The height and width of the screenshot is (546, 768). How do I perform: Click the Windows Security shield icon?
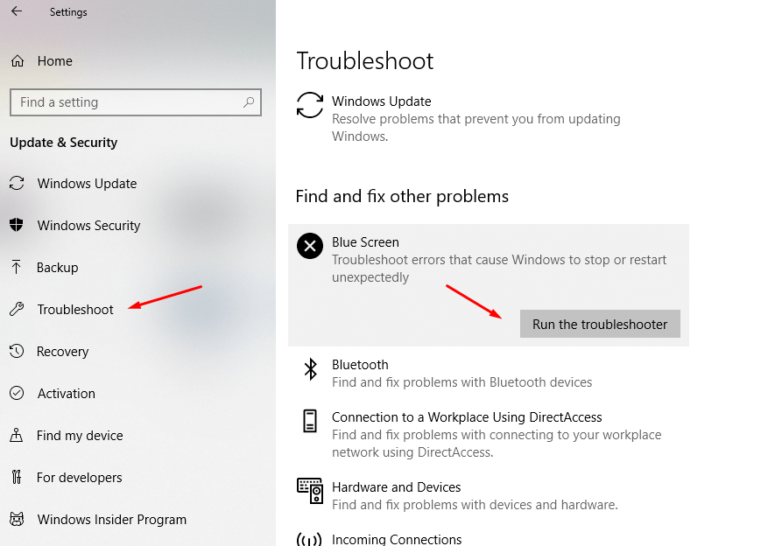(16, 225)
